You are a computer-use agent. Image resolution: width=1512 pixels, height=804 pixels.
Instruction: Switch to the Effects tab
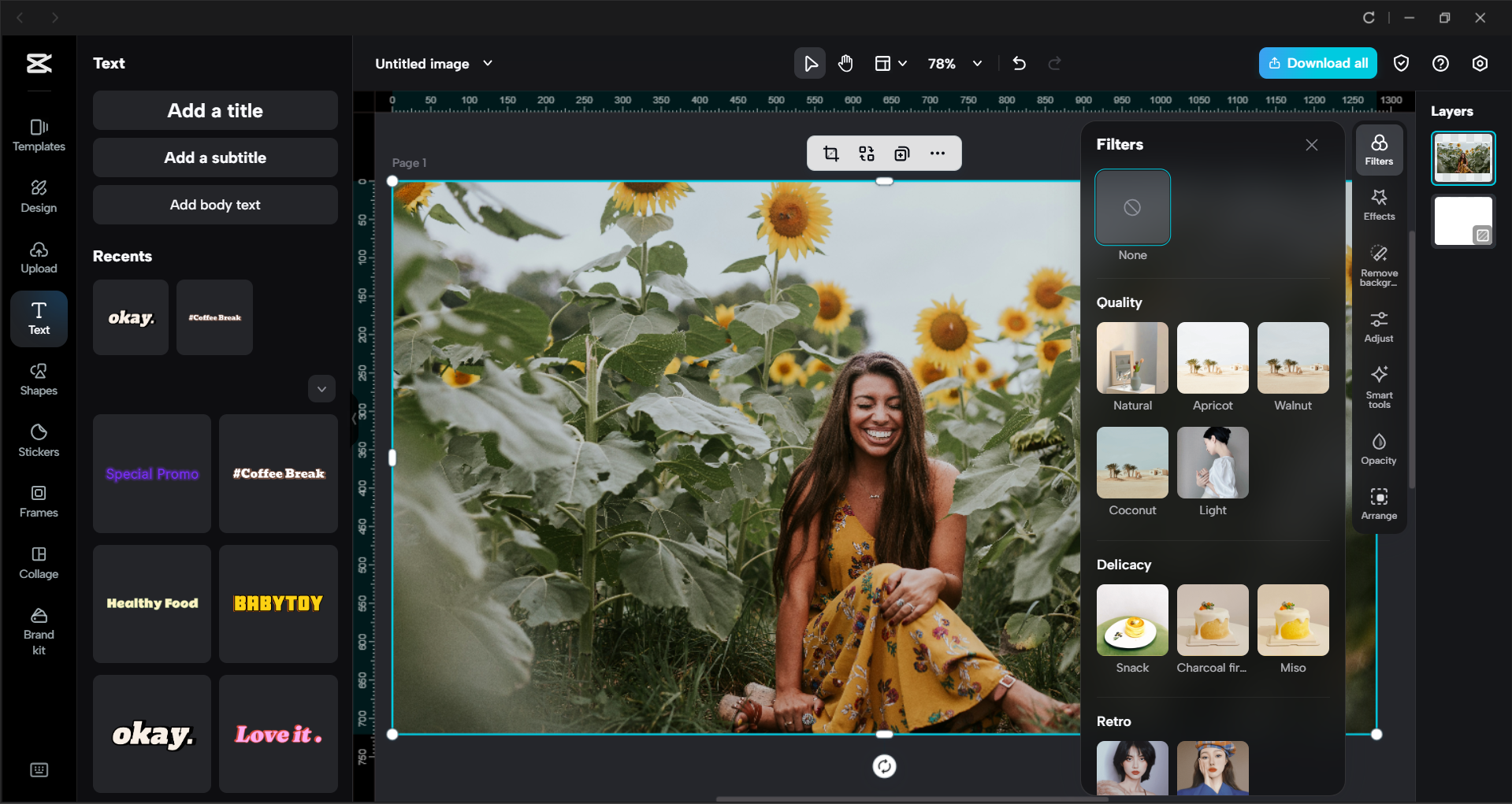coord(1378,205)
